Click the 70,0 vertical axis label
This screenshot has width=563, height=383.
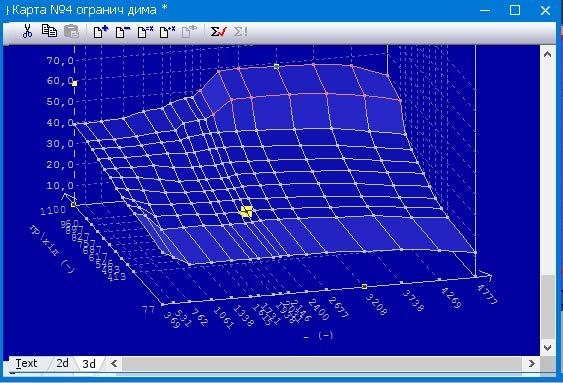(60, 60)
